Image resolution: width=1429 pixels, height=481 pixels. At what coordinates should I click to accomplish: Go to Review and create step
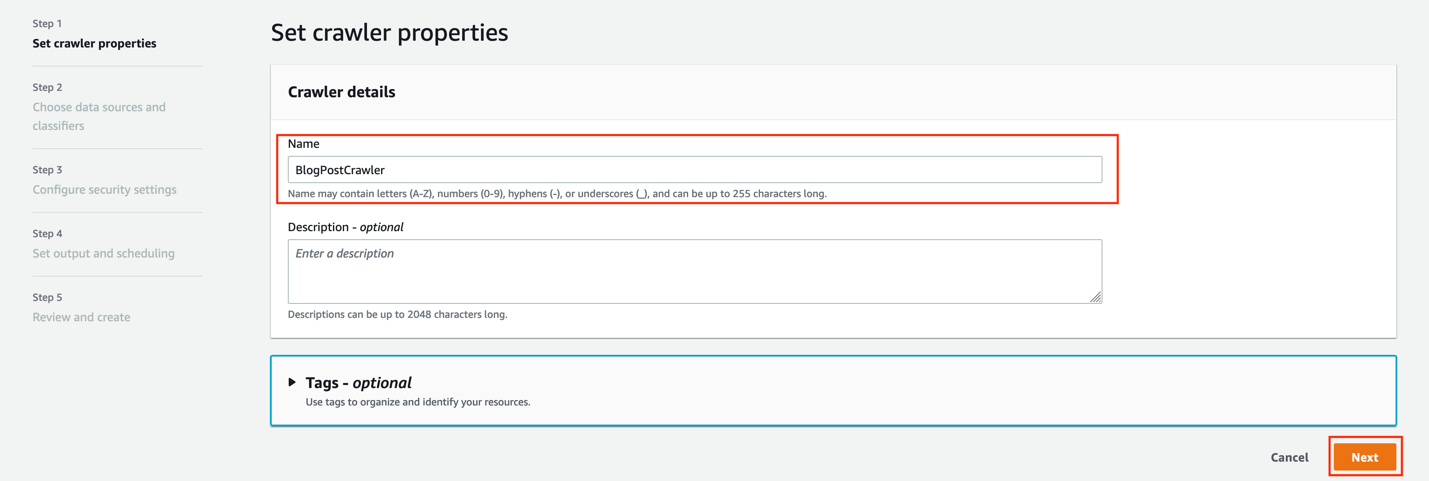(81, 317)
